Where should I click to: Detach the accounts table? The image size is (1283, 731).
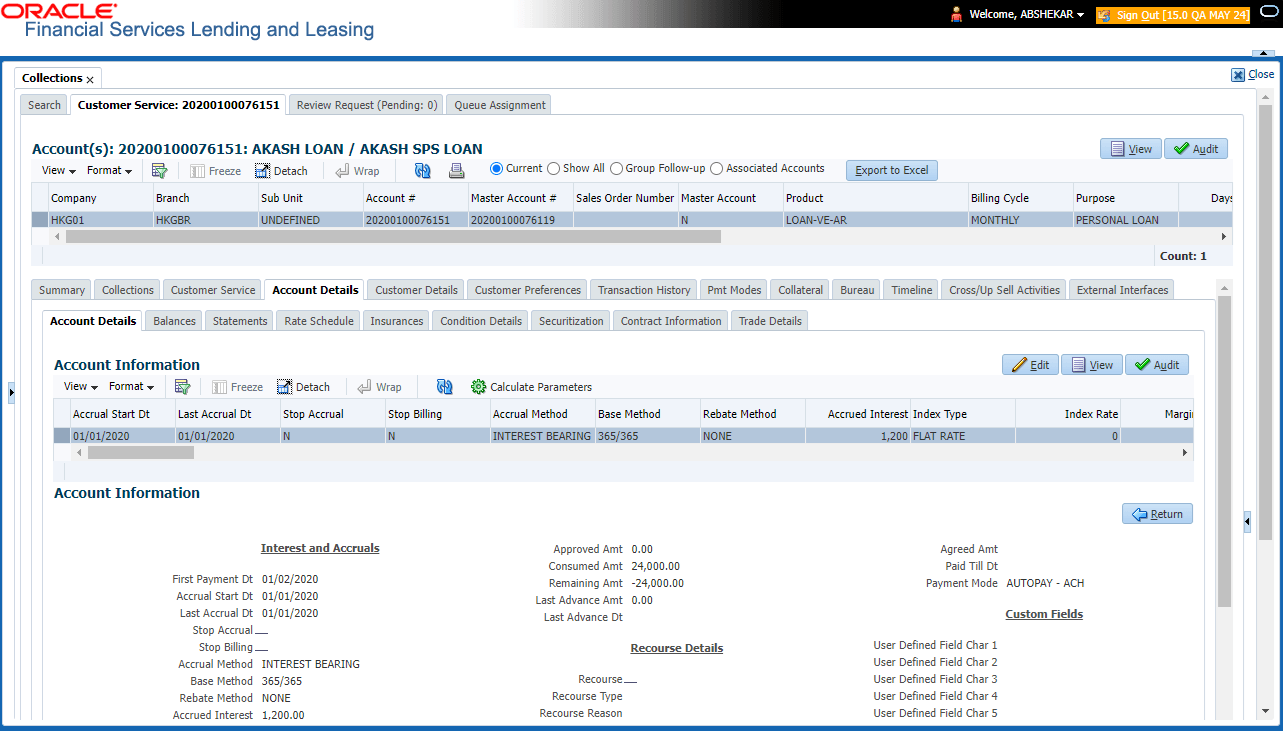[x=281, y=171]
